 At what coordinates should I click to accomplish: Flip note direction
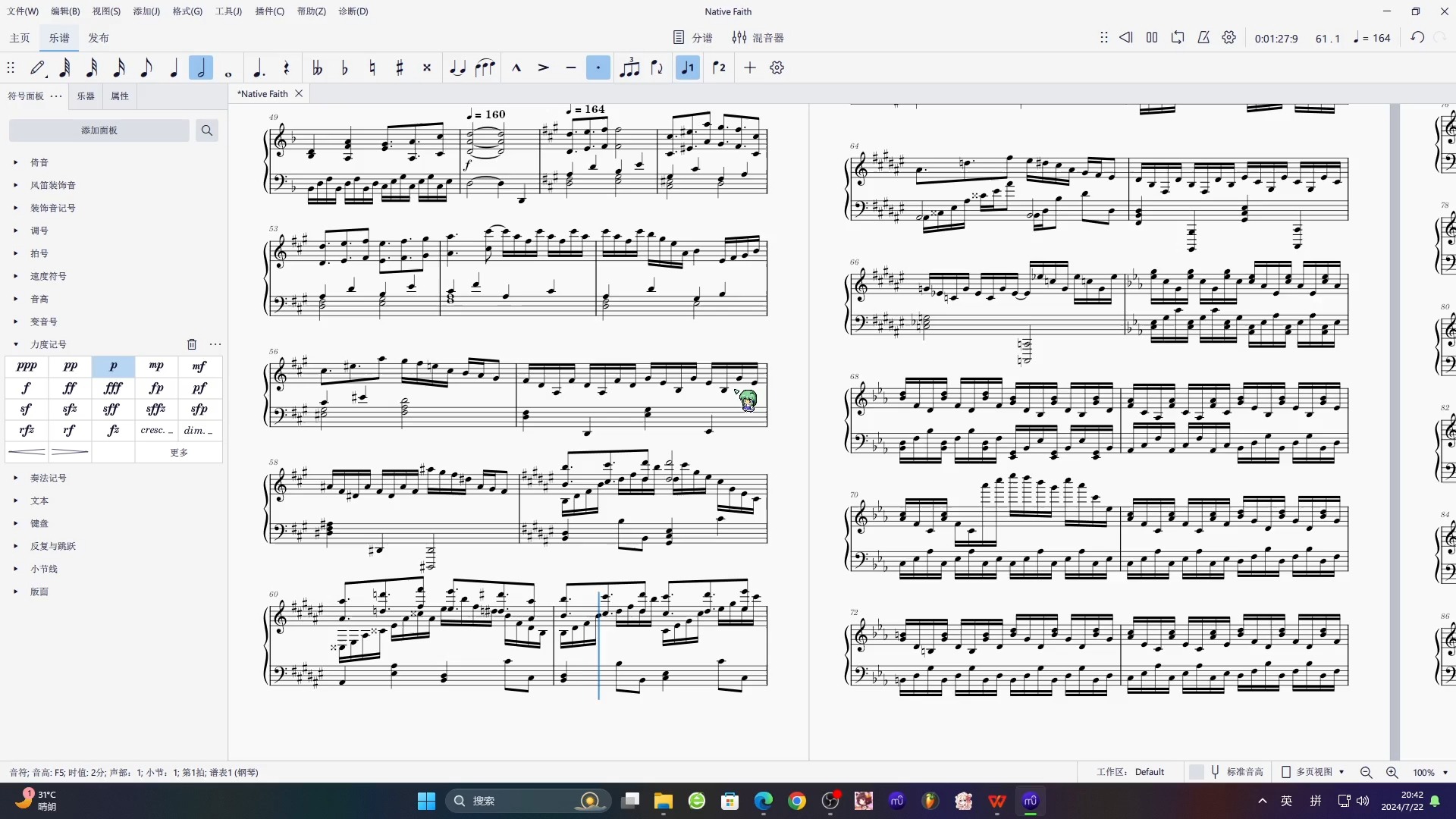(x=657, y=68)
